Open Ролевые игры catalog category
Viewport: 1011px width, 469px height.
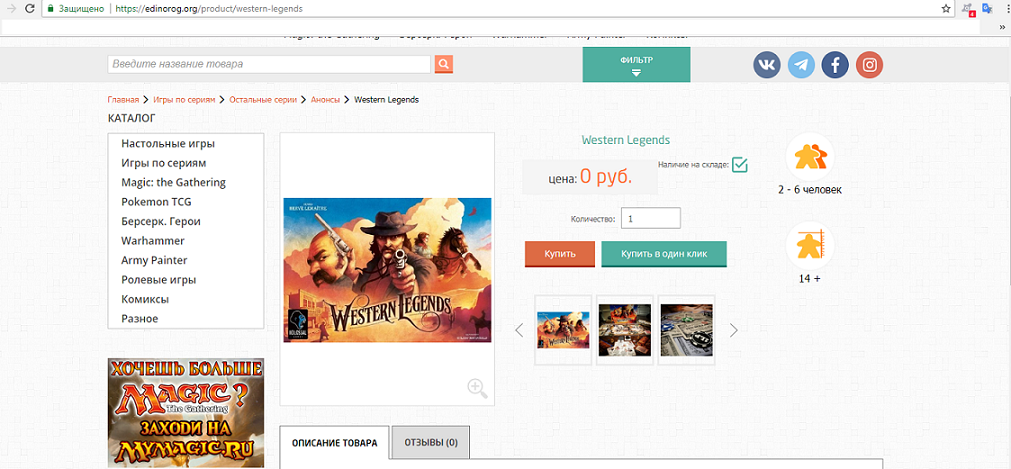159,279
